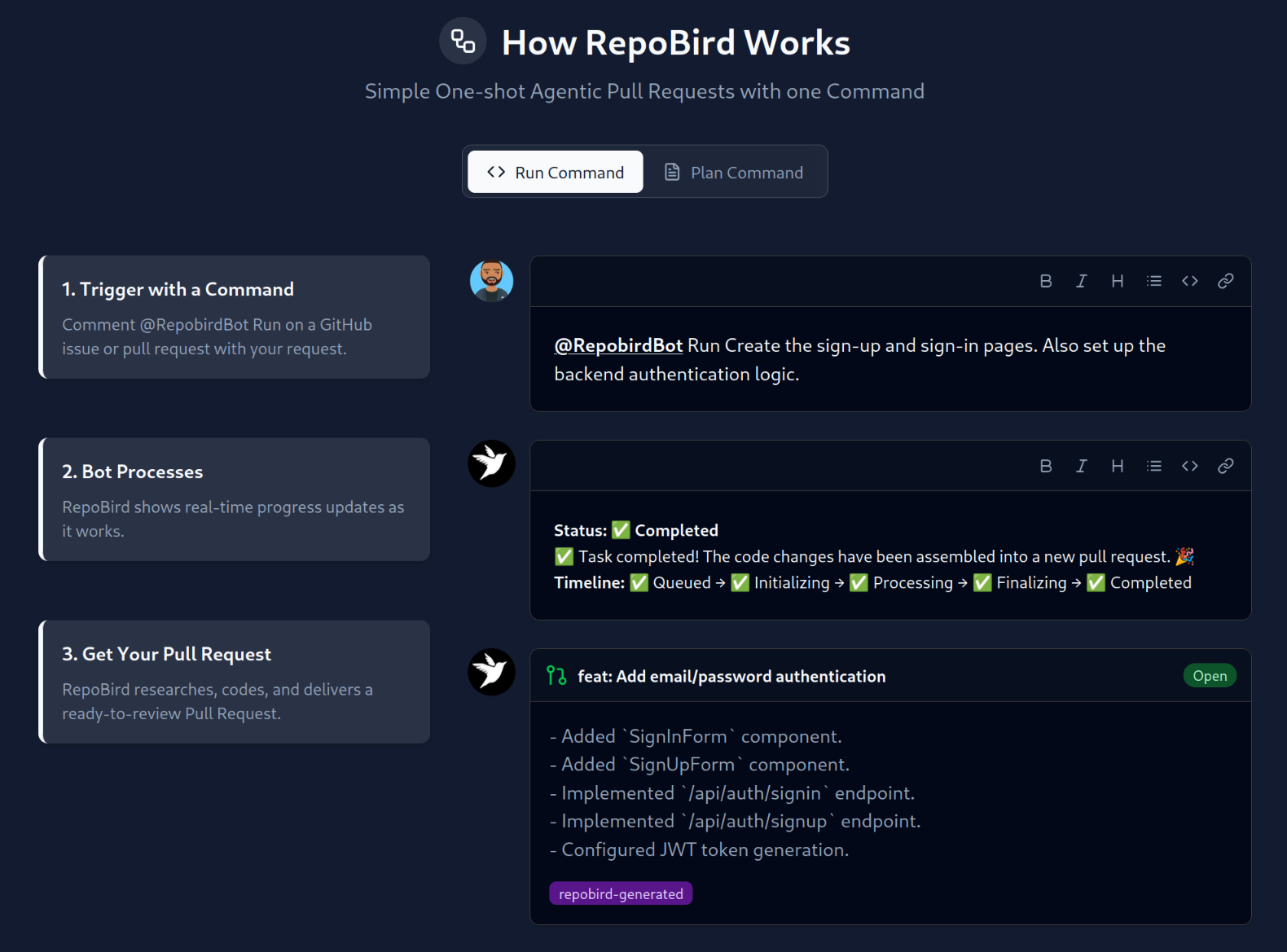Viewport: 1287px width, 952px height.
Task: Click the 'Added SignUpForm component' line
Action: [x=700, y=765]
